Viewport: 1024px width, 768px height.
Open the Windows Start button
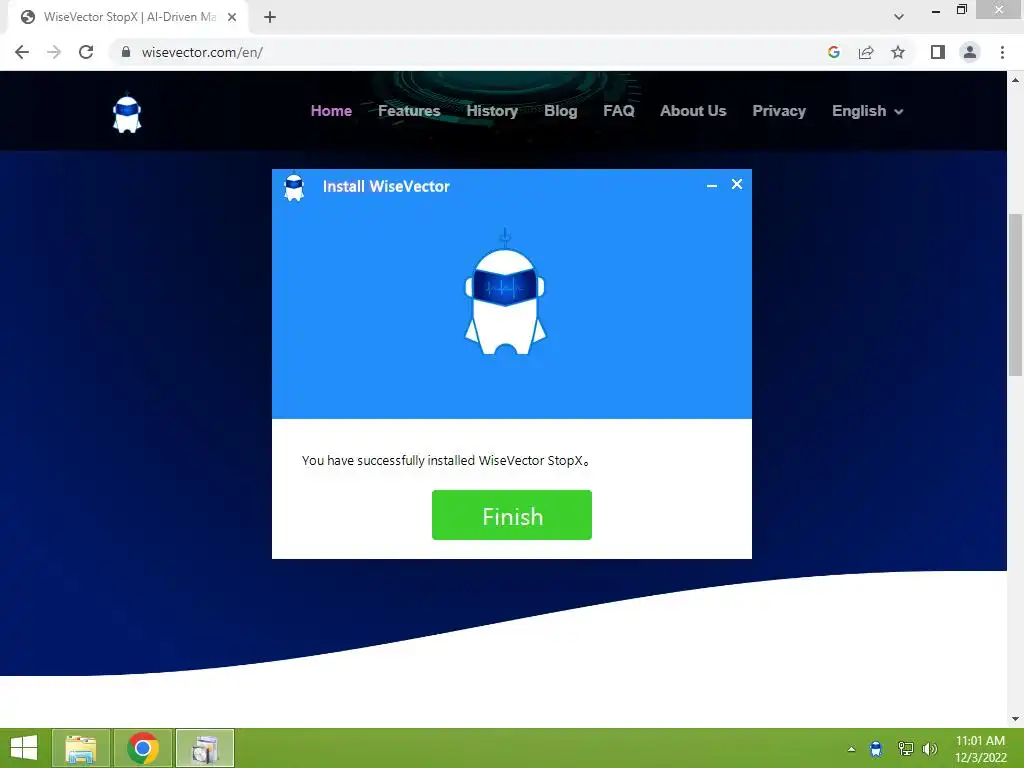point(24,748)
